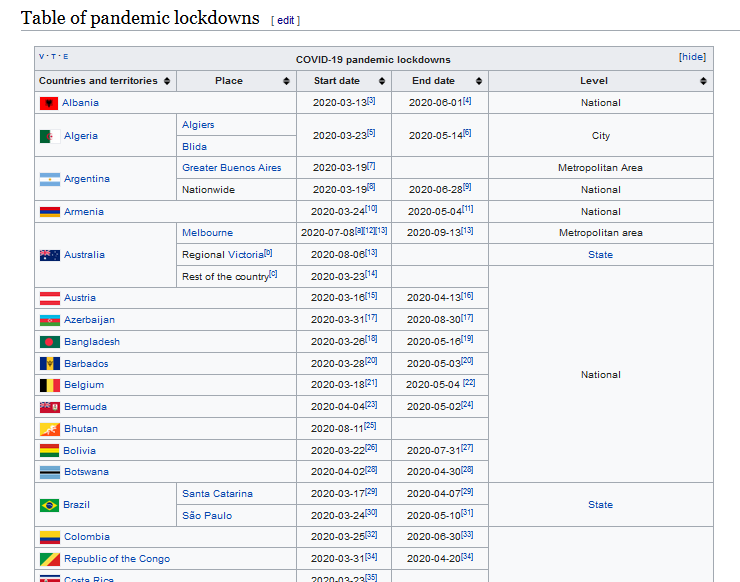740x582 pixels.
Task: Click the Argentina flag icon
Action: (50, 179)
